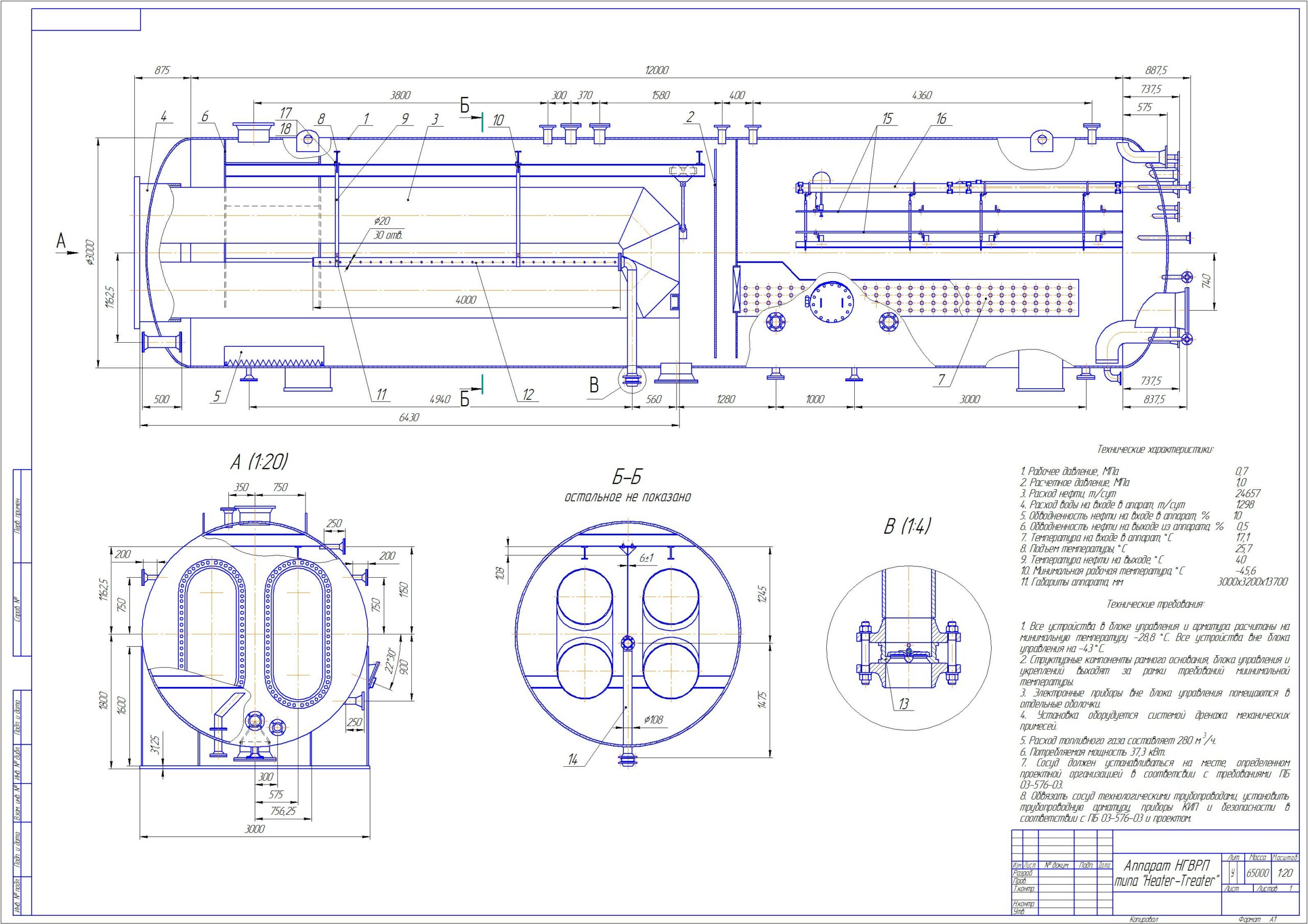Click the '1280' dimension value
The image size is (1308, 924).
point(725,399)
